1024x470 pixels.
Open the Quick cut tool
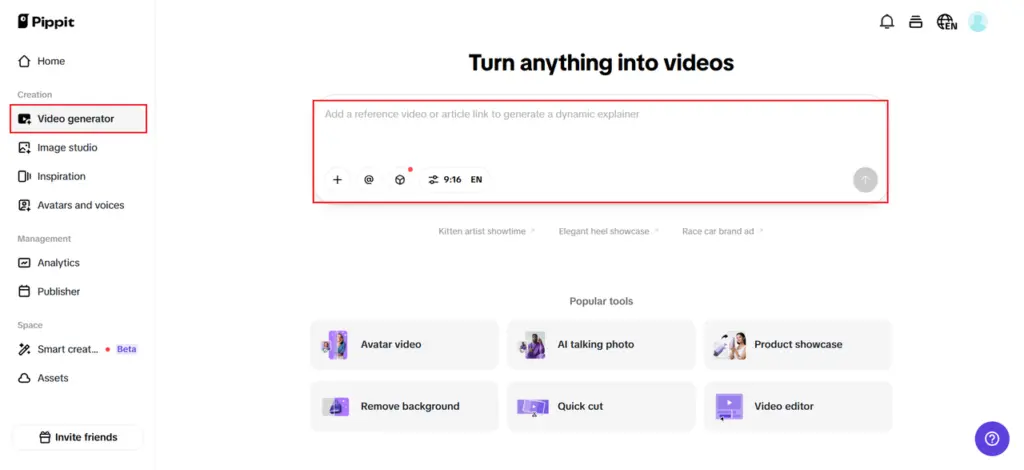click(601, 407)
